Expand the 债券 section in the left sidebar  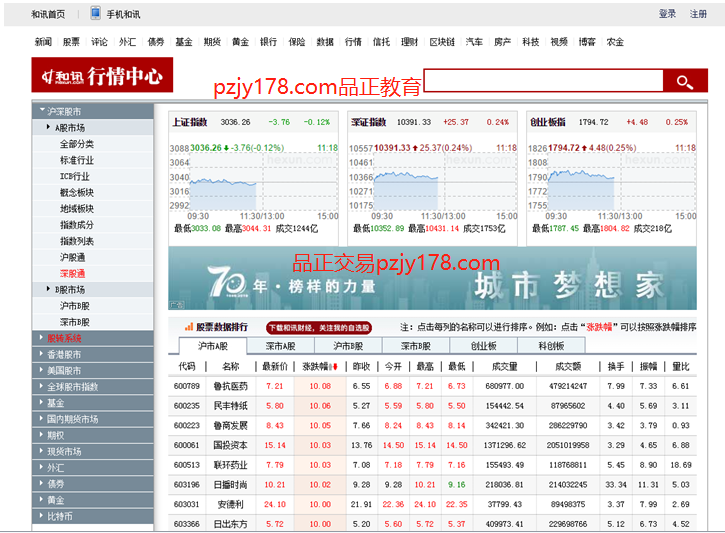[93, 484]
